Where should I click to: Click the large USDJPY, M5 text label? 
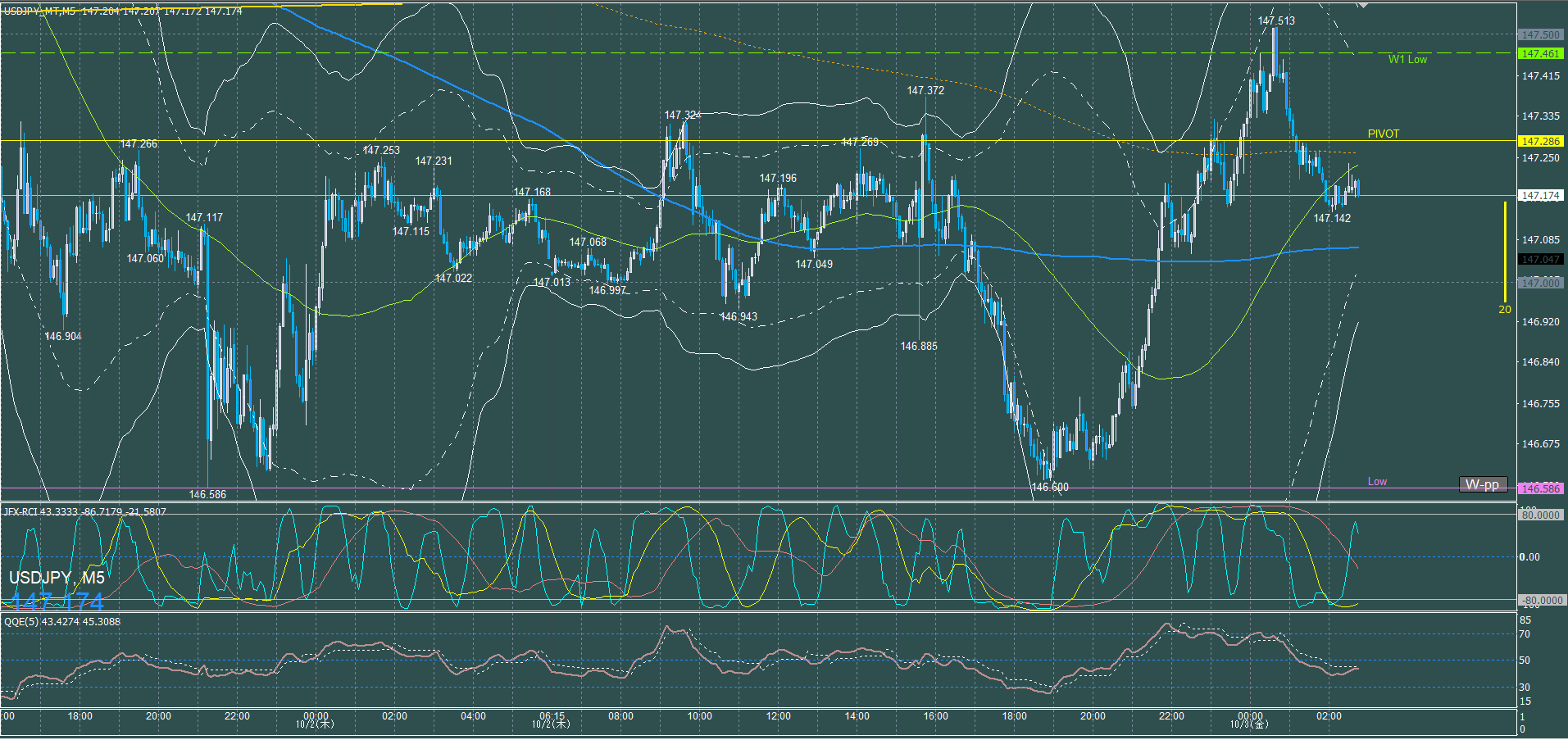tap(57, 578)
